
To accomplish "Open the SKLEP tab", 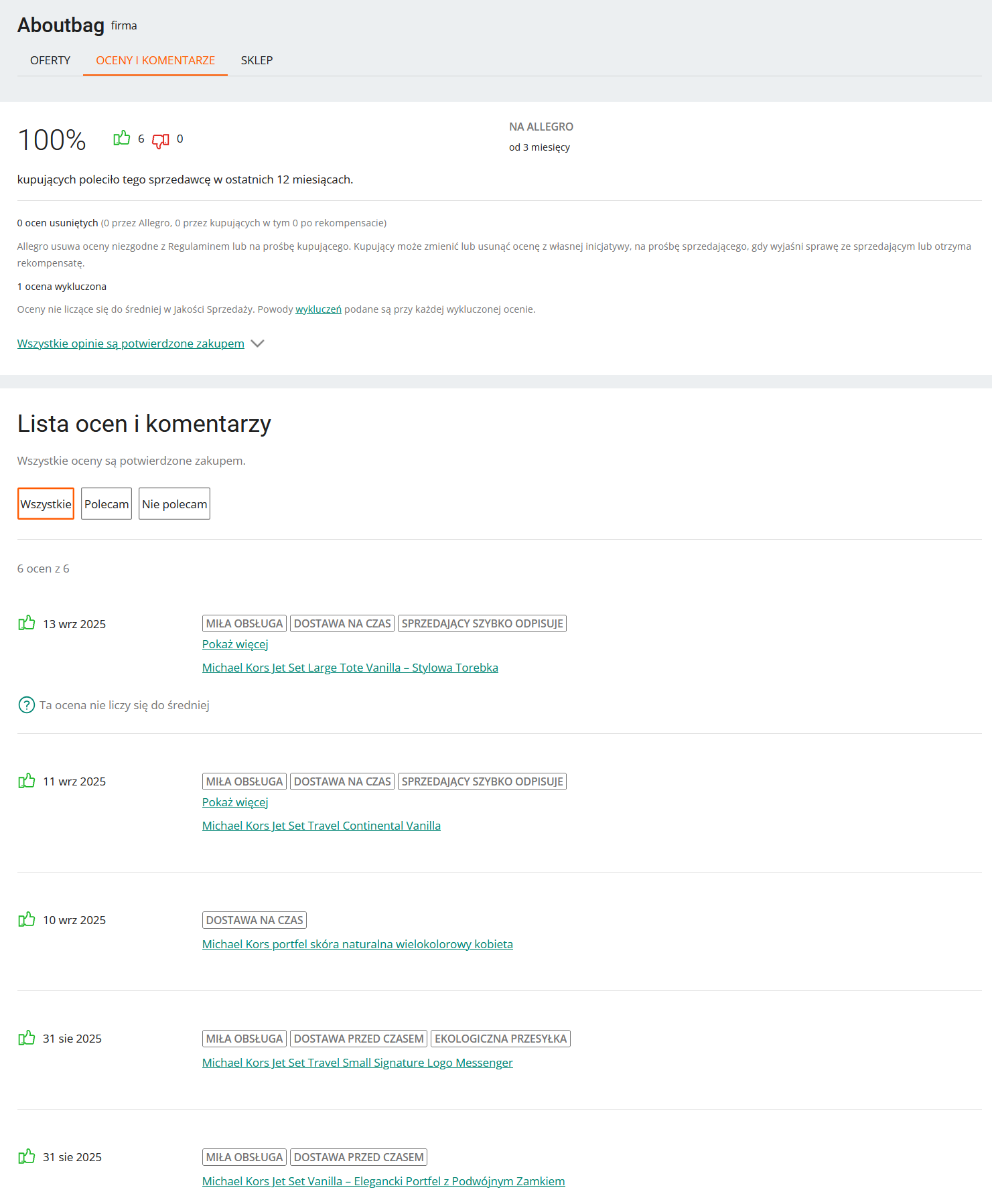I will 257,60.
